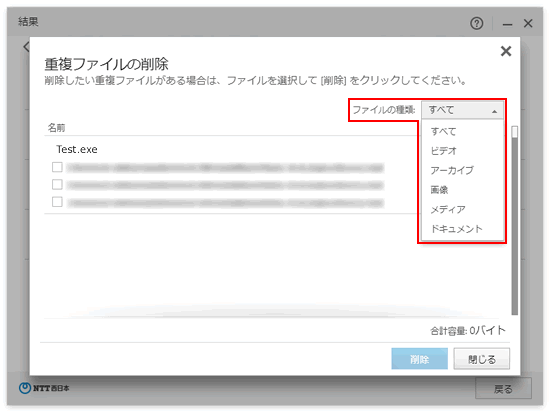Tick the second checkbox under Test.exe

pos(57,184)
